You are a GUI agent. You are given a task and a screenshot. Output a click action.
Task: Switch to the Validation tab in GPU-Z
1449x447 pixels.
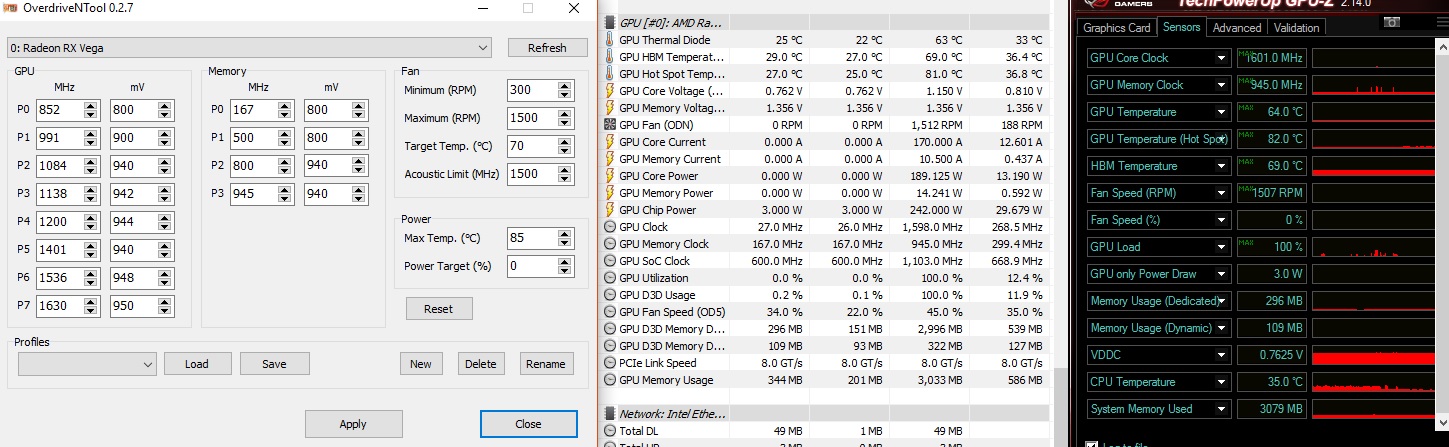coord(1297,28)
